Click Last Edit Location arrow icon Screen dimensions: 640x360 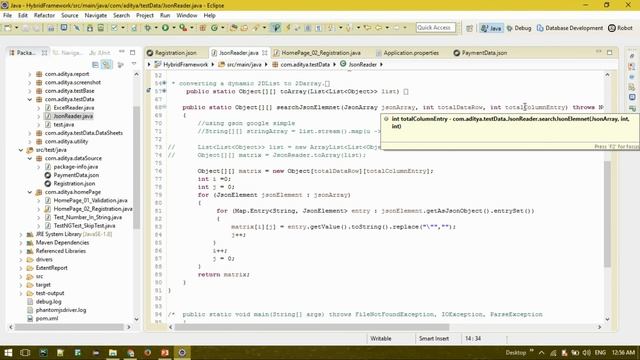[367, 28]
